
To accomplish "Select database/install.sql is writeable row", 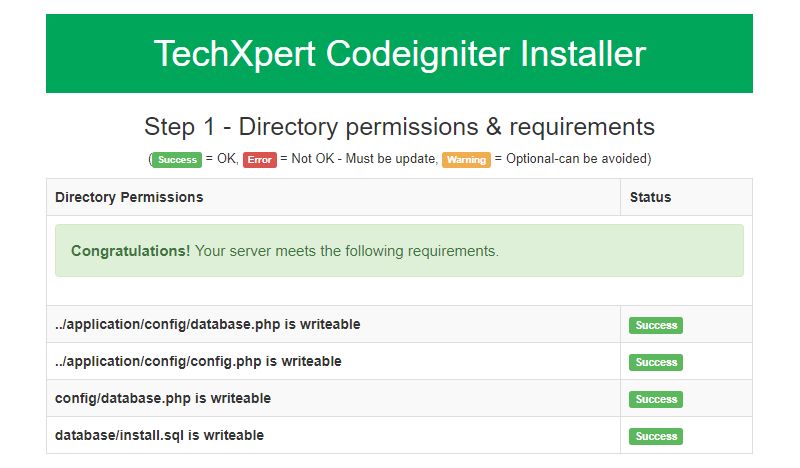I will click(159, 435).
